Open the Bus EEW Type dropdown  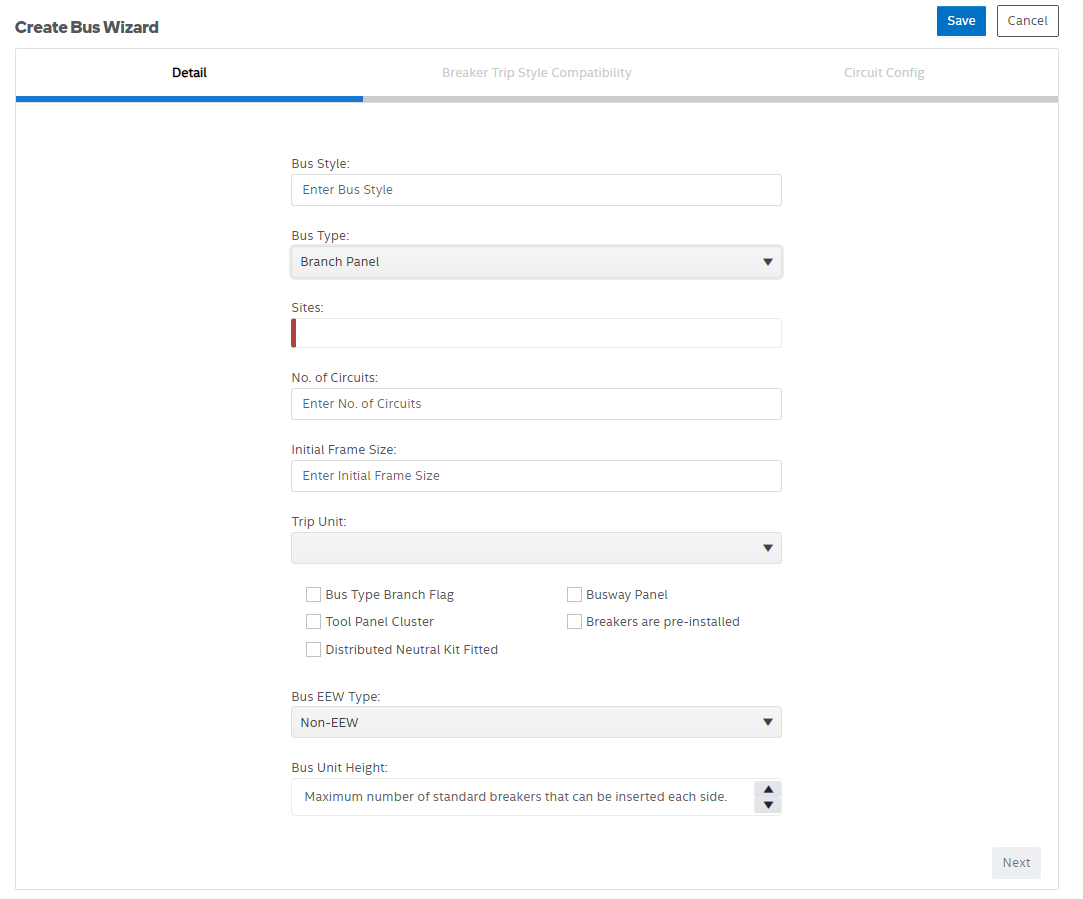(536, 722)
